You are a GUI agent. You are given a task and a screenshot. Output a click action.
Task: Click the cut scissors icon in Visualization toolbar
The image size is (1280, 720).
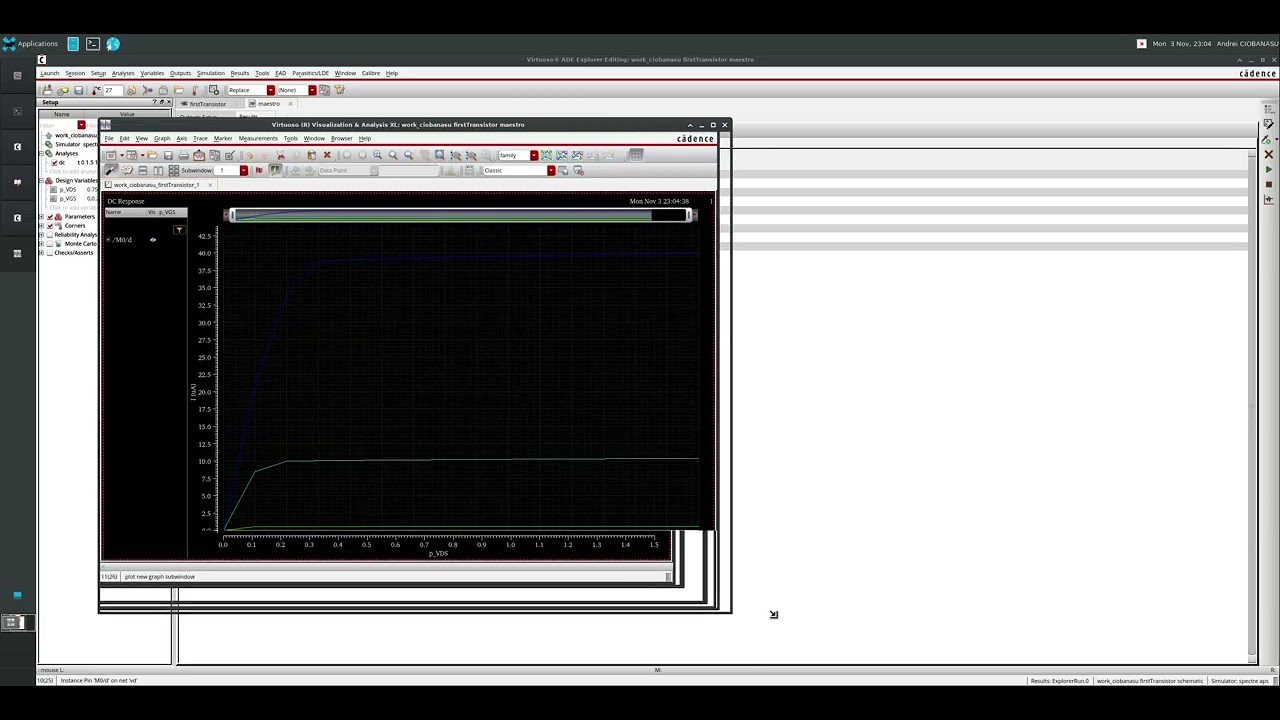(280, 155)
